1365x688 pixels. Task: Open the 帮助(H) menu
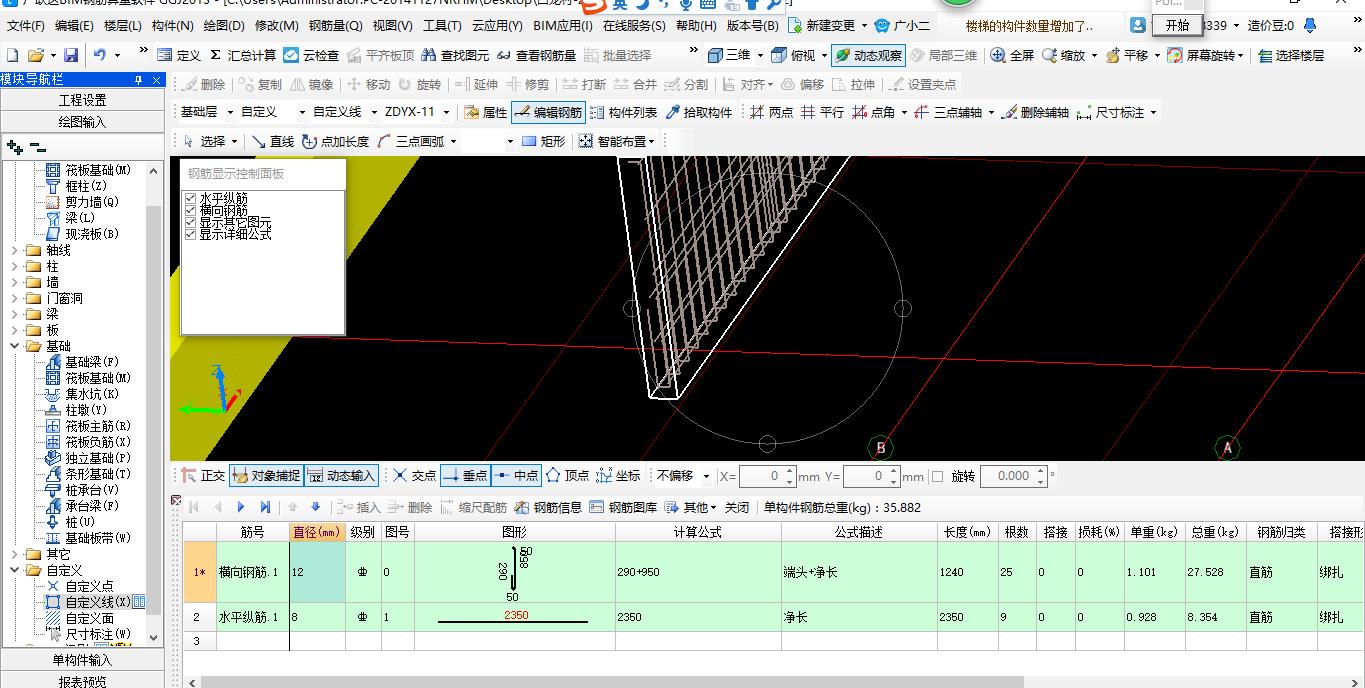click(696, 25)
